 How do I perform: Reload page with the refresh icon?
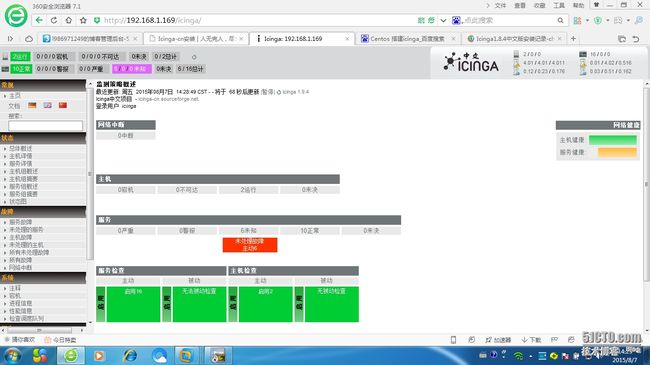(x=54, y=20)
